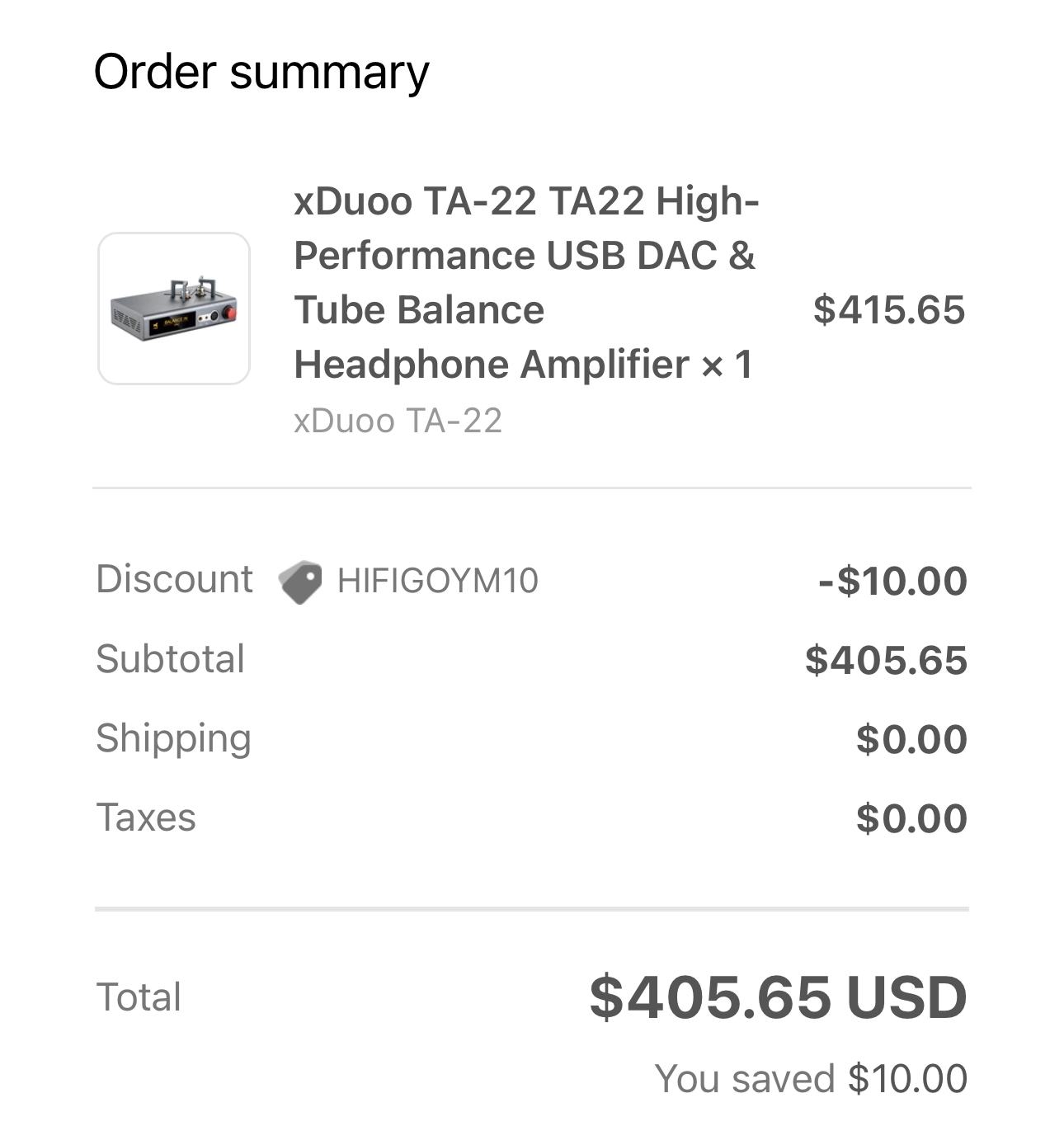
Task: Click the Total label
Action: (x=139, y=997)
